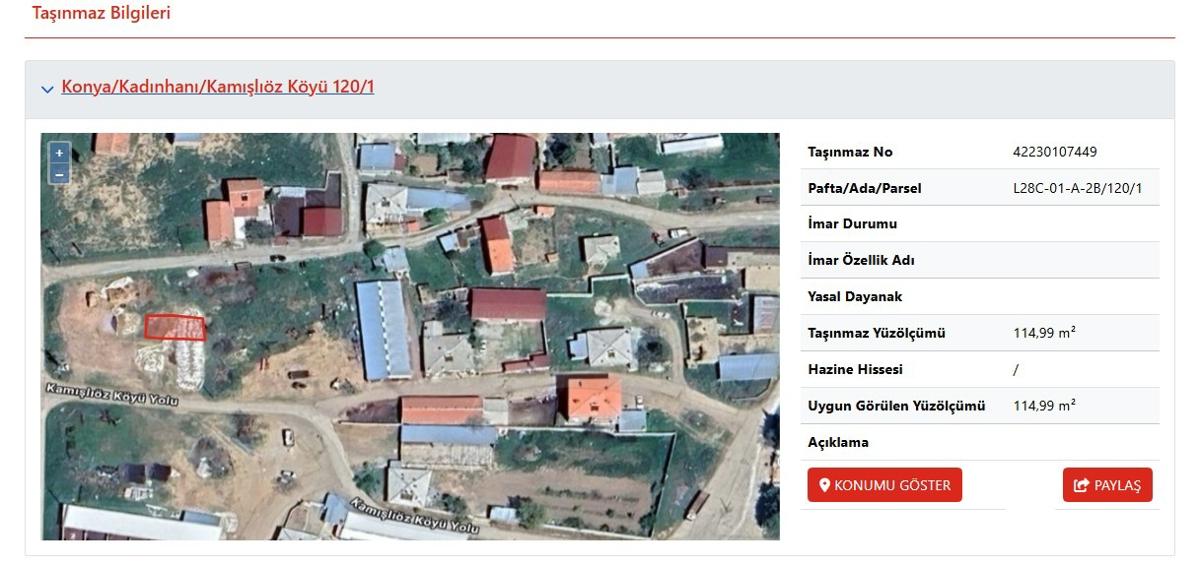Viewport: 1200px width, 566px height.
Task: Click the KONUMU GÖSTER button
Action: coord(885,485)
